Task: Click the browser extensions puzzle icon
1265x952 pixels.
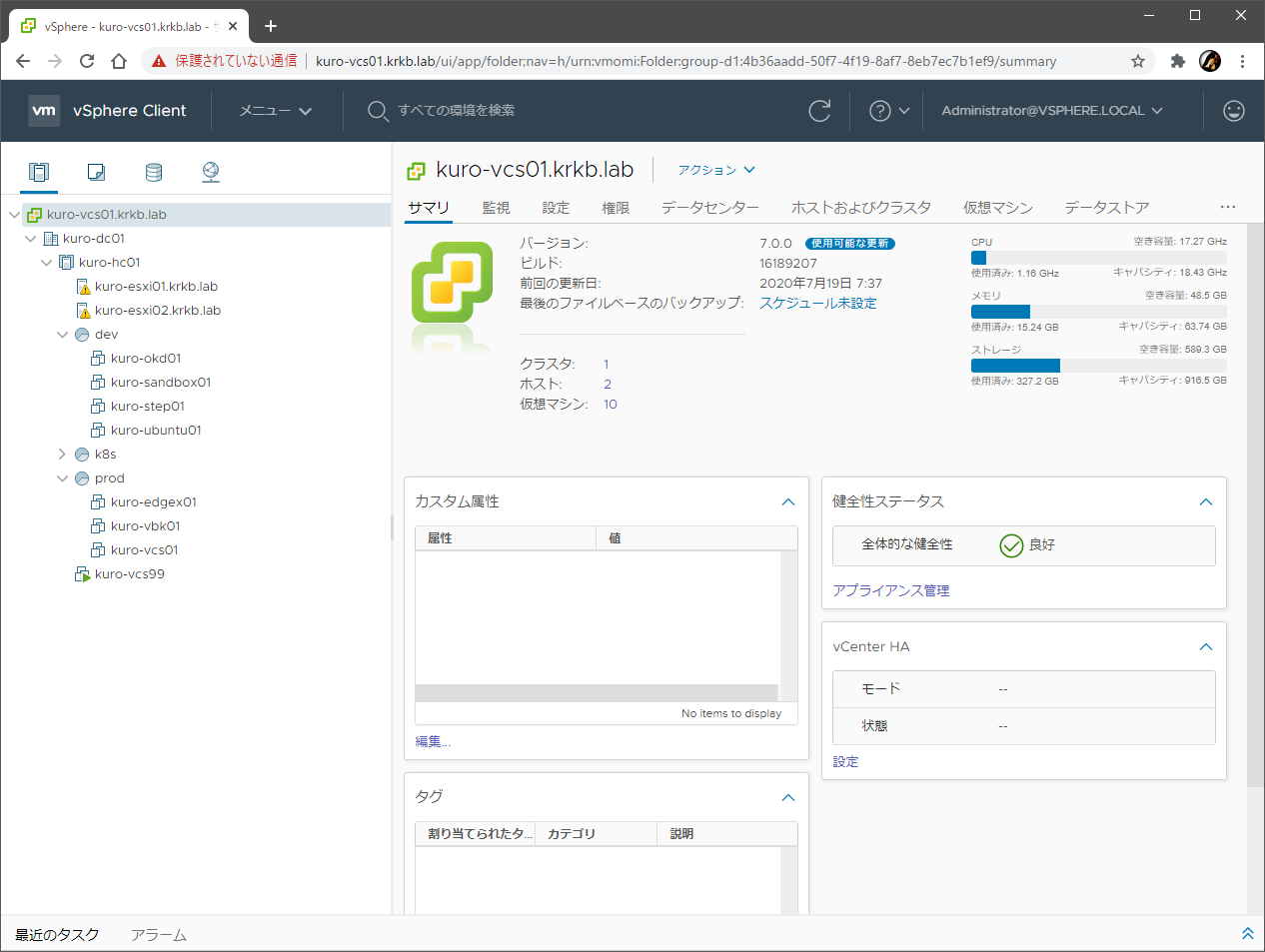Action: 1177,61
